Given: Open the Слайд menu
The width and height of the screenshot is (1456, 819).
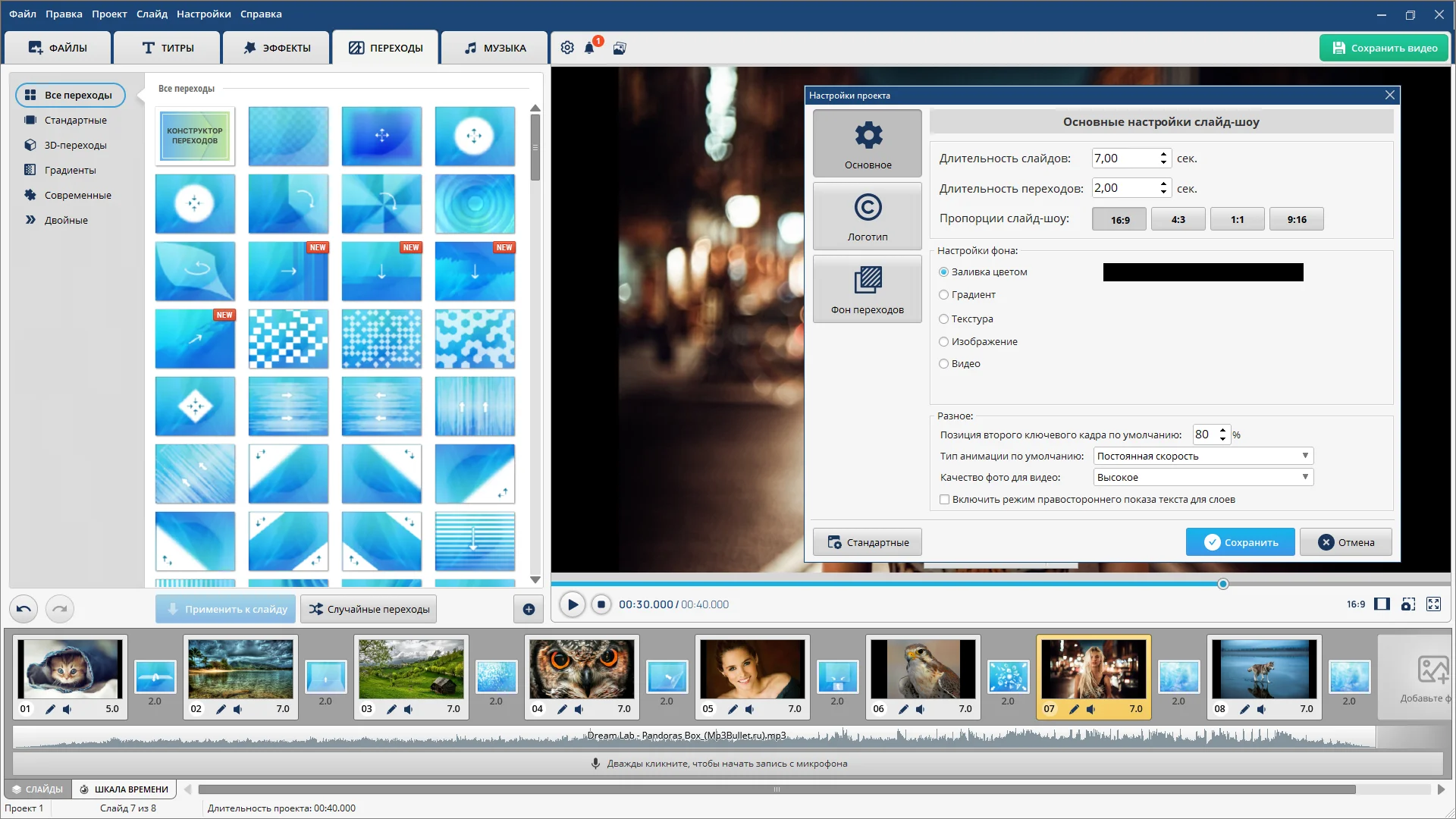Looking at the screenshot, I should [152, 14].
